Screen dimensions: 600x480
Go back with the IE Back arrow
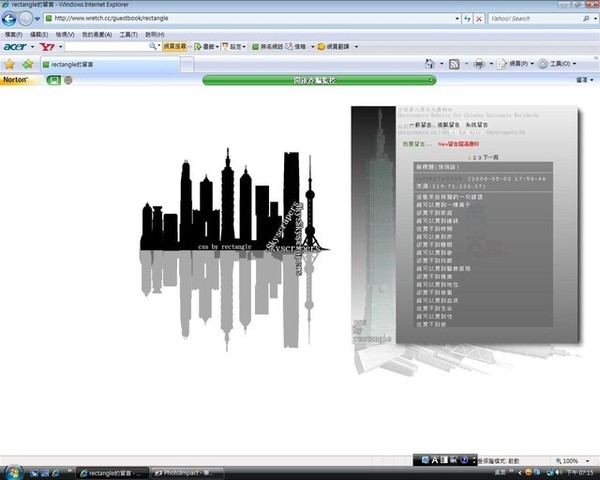tap(9, 18)
